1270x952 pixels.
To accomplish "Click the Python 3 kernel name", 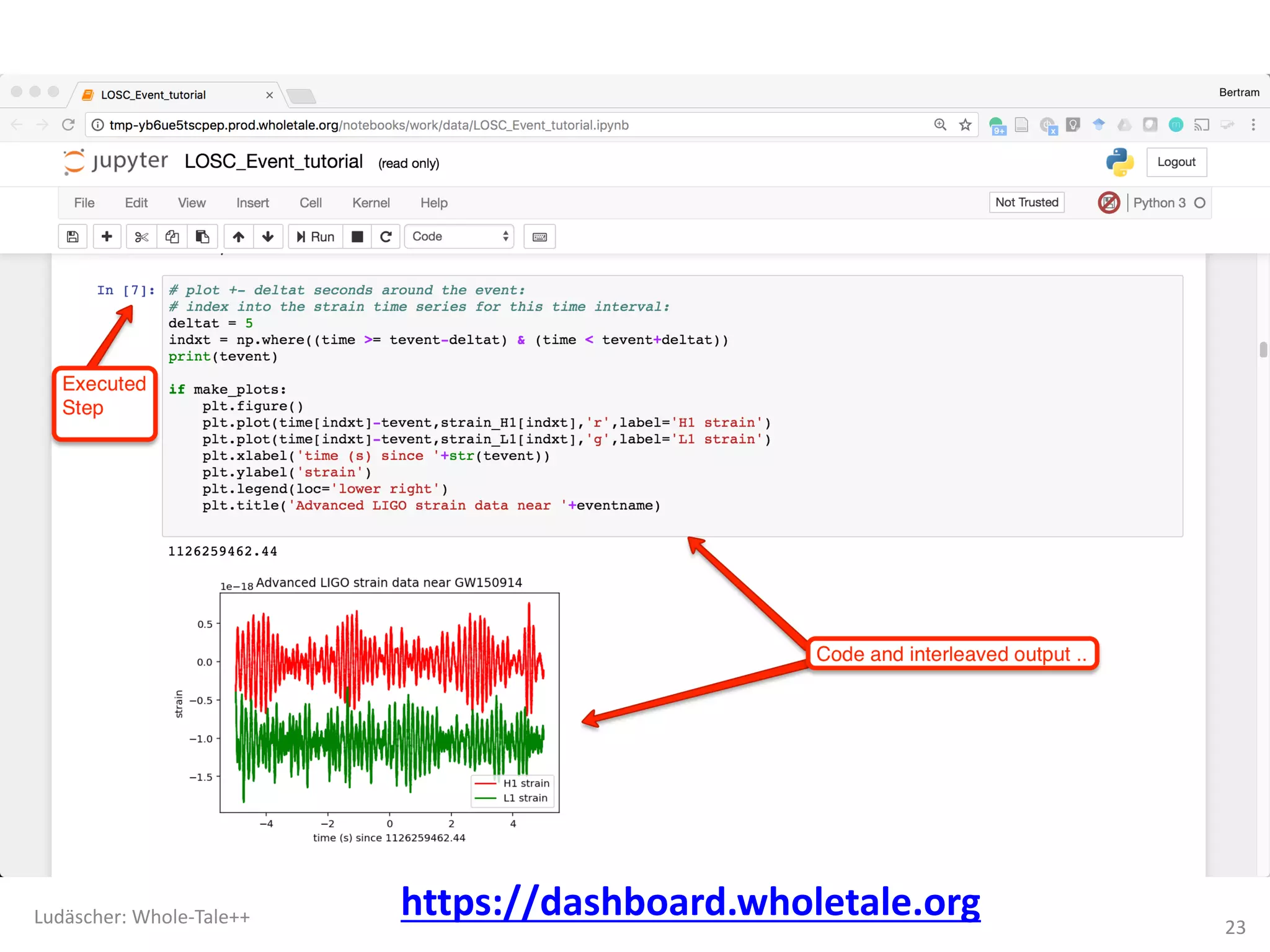I will [x=1159, y=203].
